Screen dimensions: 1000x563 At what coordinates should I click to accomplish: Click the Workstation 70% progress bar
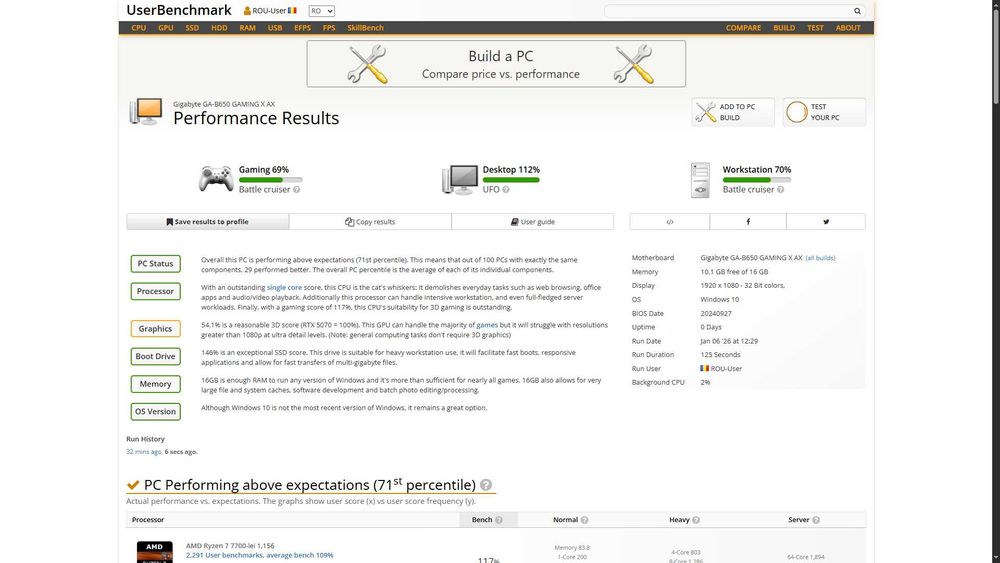click(x=756, y=180)
